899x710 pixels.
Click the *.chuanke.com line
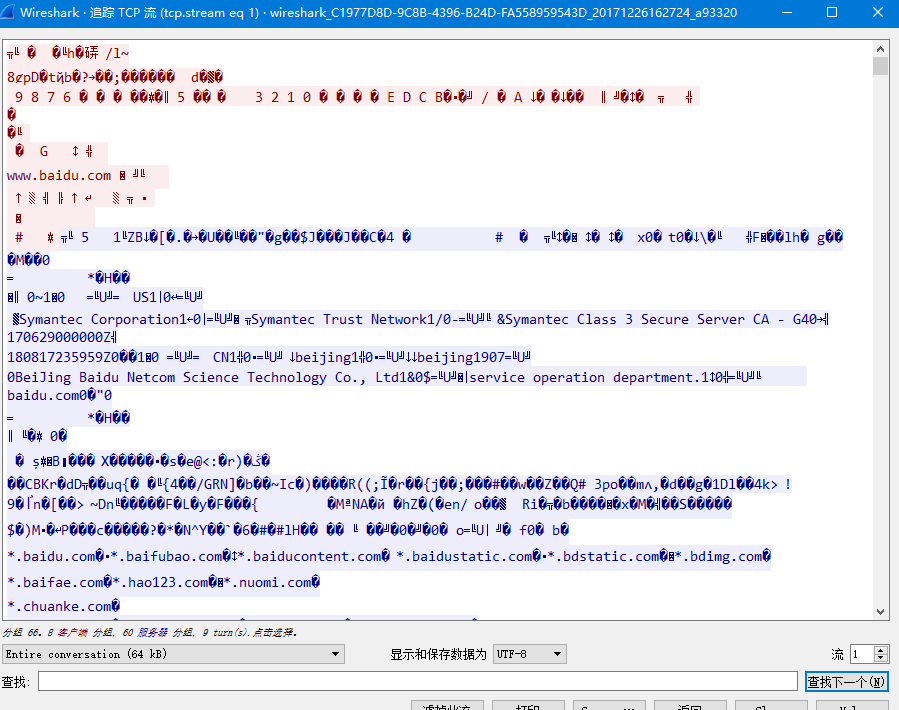[x=64, y=606]
